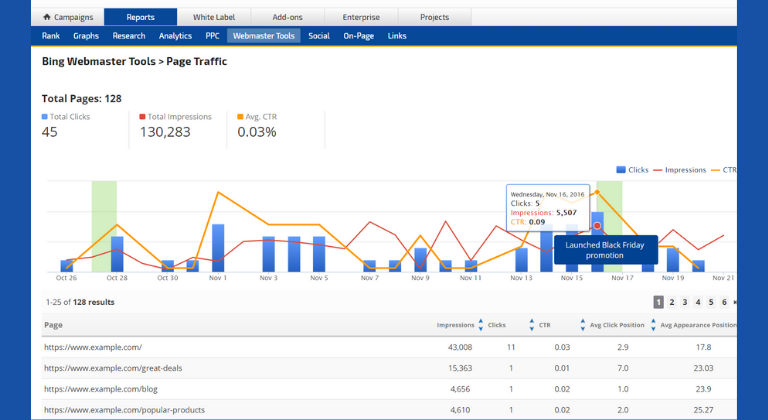Go to next results page arrow
Screen dimensions: 768x420
(x=735, y=302)
